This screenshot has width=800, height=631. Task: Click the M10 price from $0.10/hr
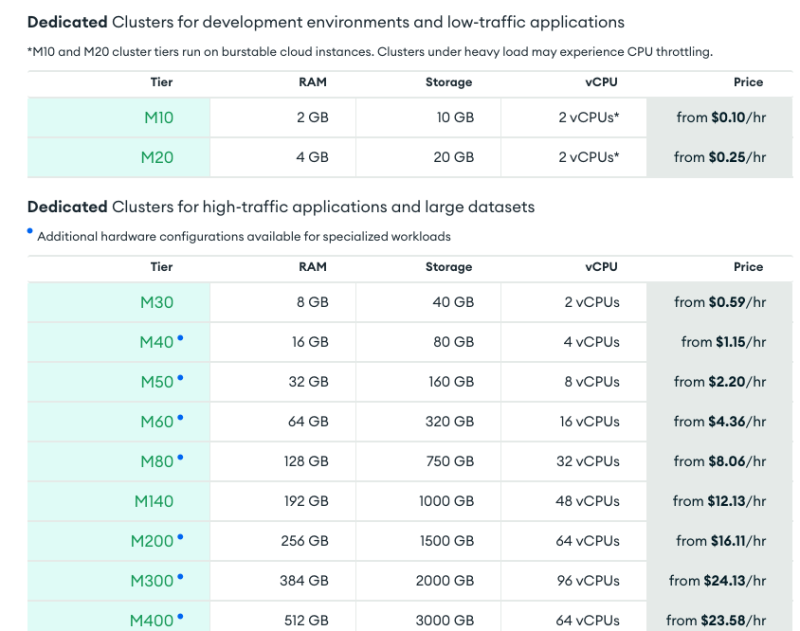[x=720, y=118]
